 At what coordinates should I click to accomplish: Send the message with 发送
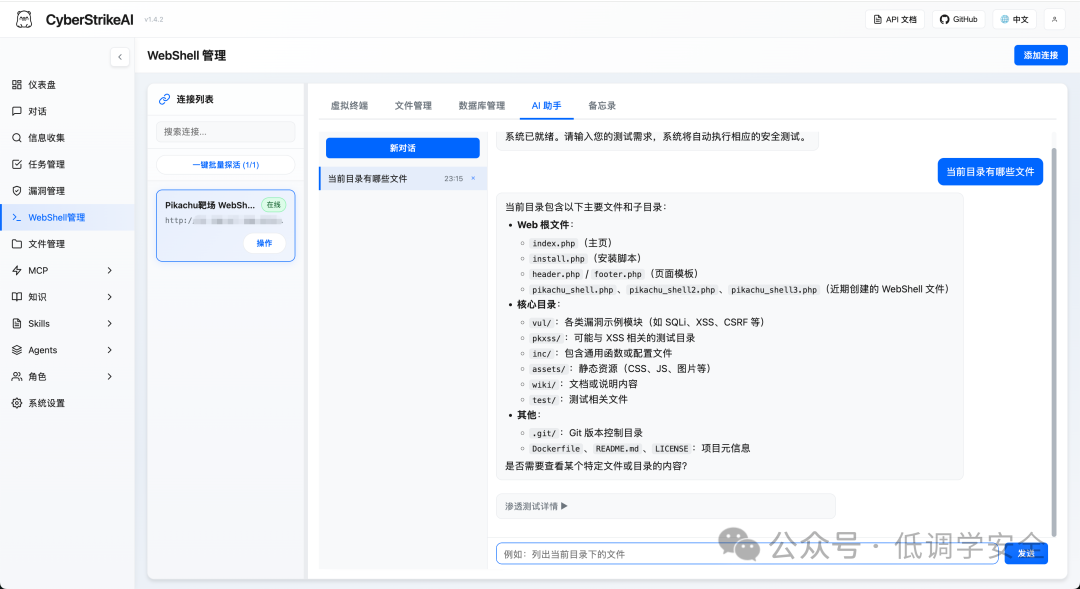tap(1026, 553)
